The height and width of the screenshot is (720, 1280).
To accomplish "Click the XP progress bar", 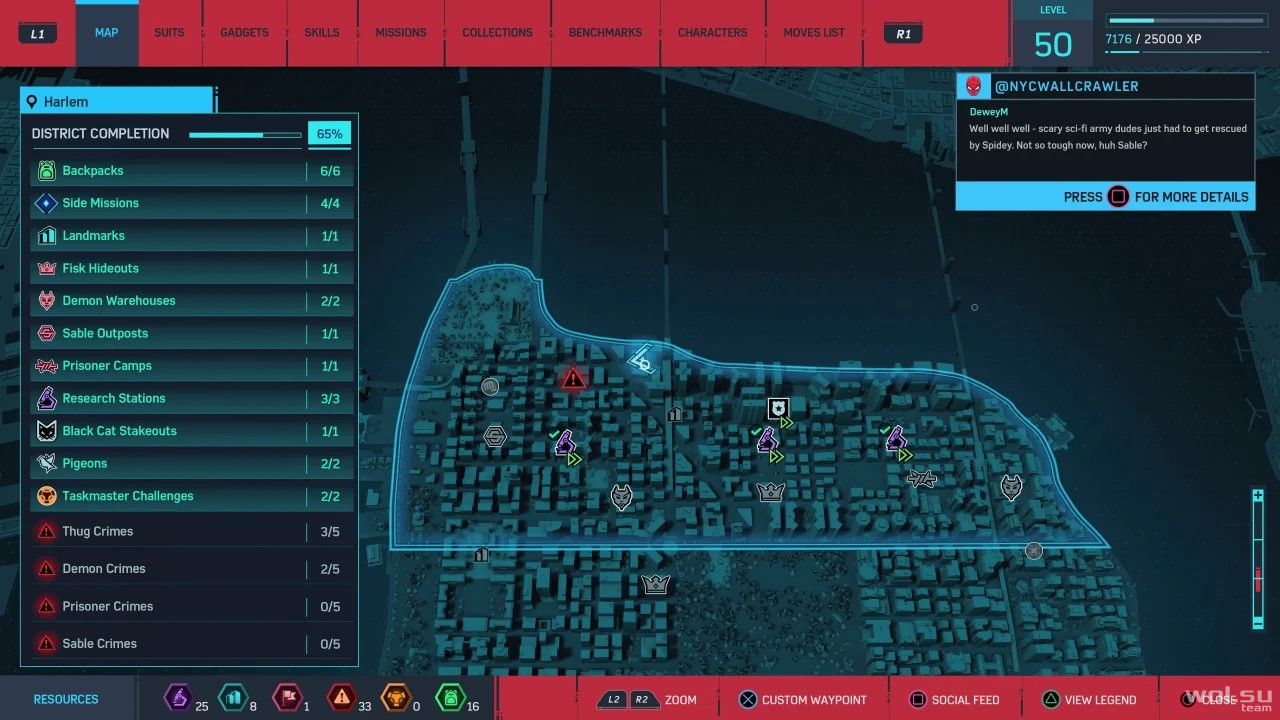I will pos(1187,20).
